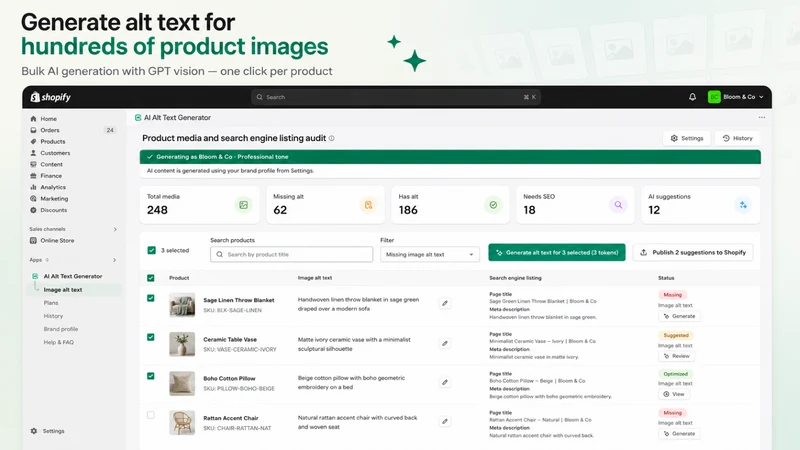This screenshot has width=800, height=450.
Task: Open Sage Linen Throw Blanket thumbnail
Action: coord(182,305)
